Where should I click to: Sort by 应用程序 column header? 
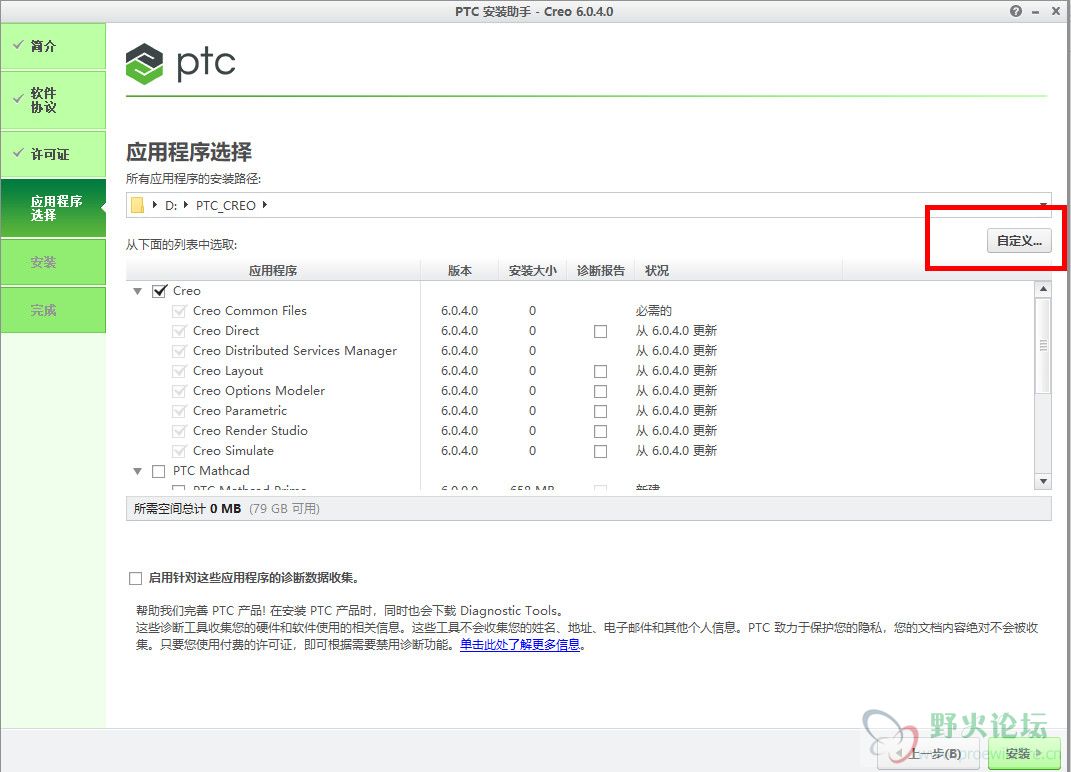[273, 271]
